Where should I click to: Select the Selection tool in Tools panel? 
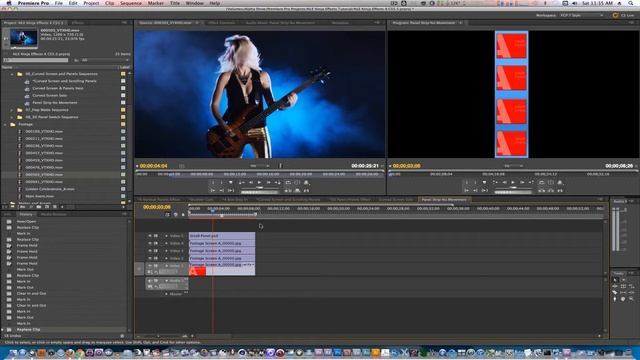[x=615, y=280]
